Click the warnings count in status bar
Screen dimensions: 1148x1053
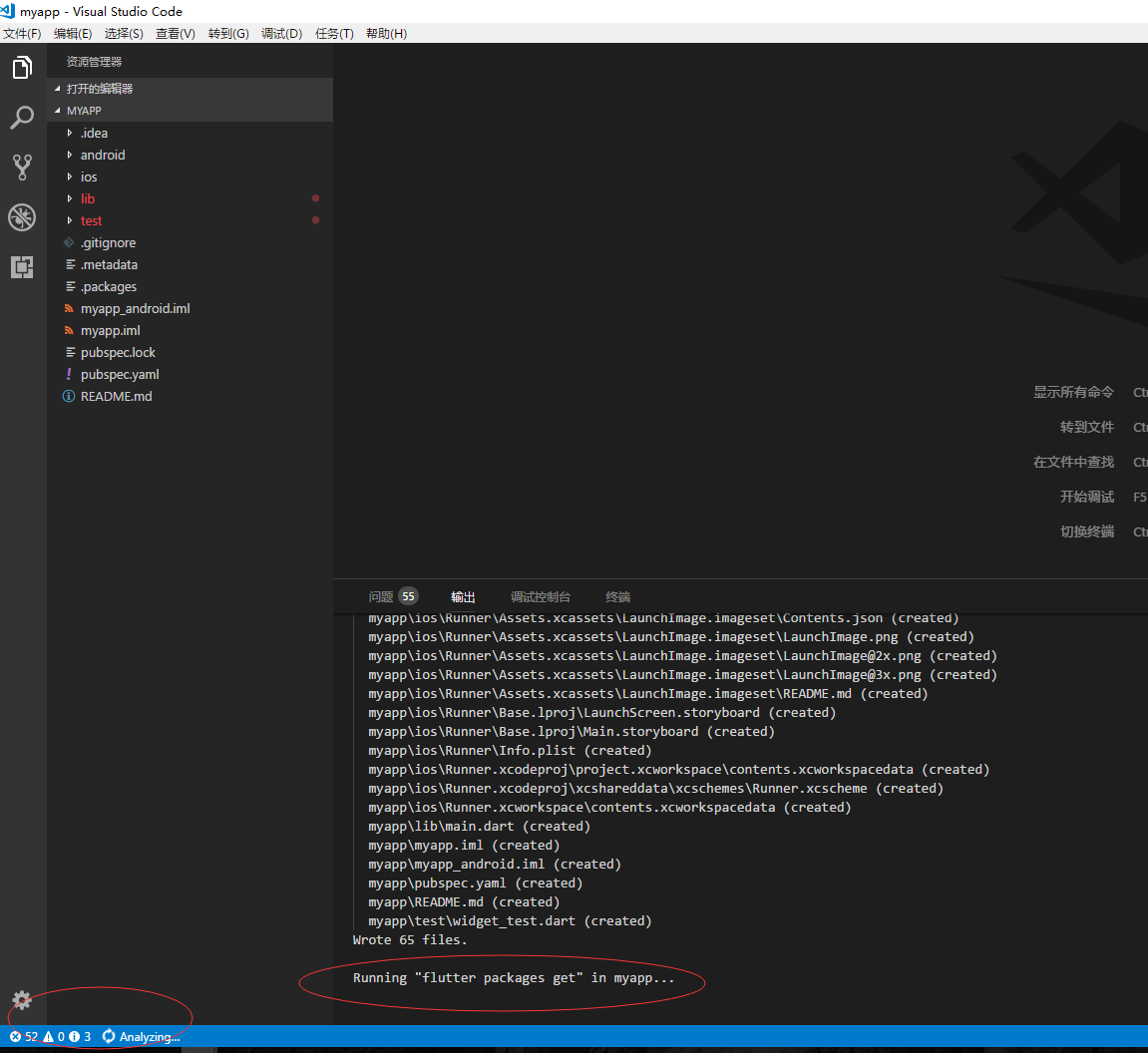[x=54, y=1036]
